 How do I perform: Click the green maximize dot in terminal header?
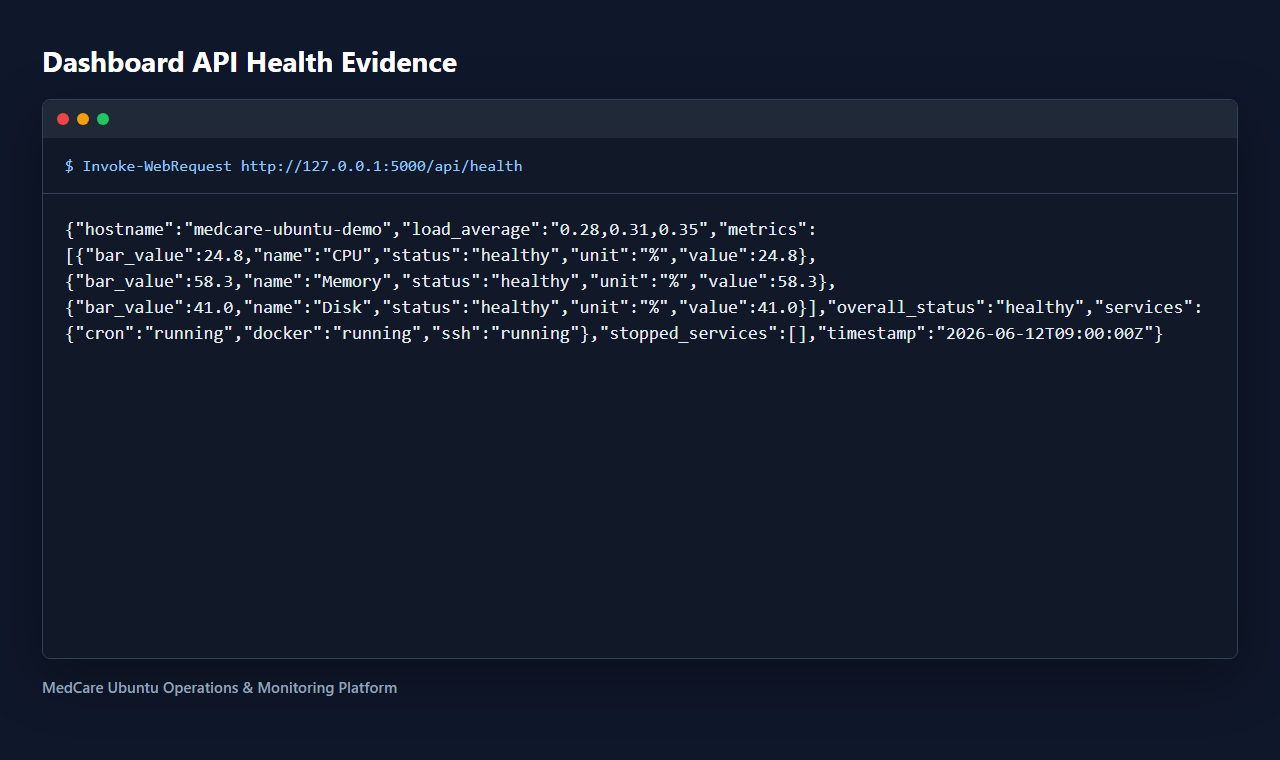tap(103, 119)
